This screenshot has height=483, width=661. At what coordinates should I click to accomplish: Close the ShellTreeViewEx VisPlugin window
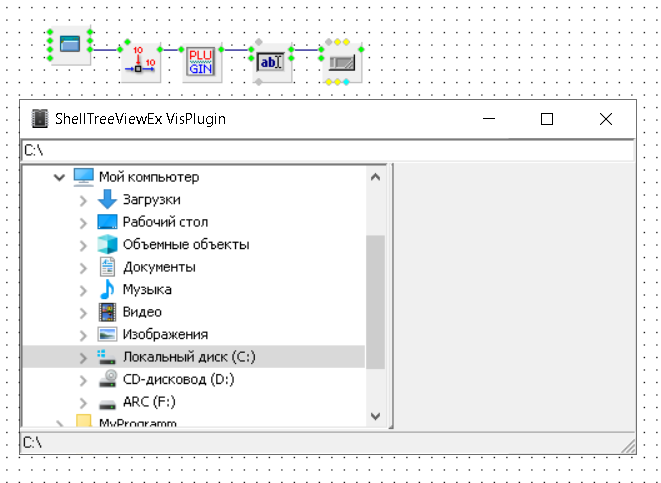tap(606, 119)
